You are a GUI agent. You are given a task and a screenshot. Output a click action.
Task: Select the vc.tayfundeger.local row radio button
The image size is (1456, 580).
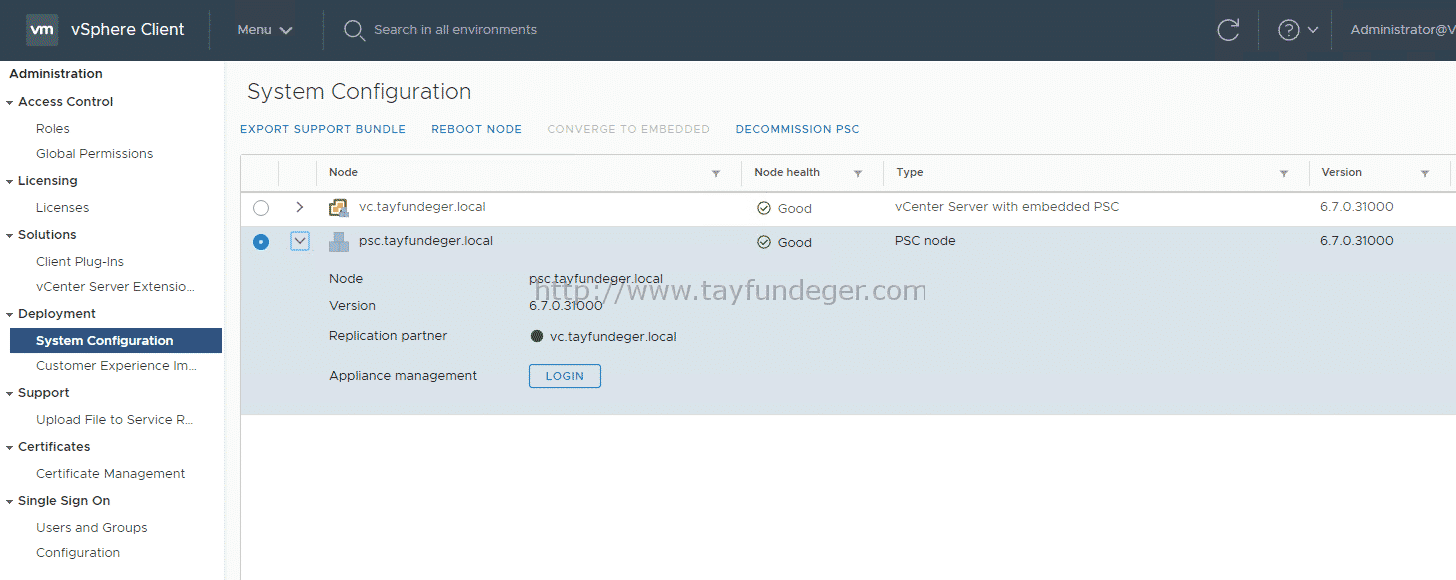(261, 208)
